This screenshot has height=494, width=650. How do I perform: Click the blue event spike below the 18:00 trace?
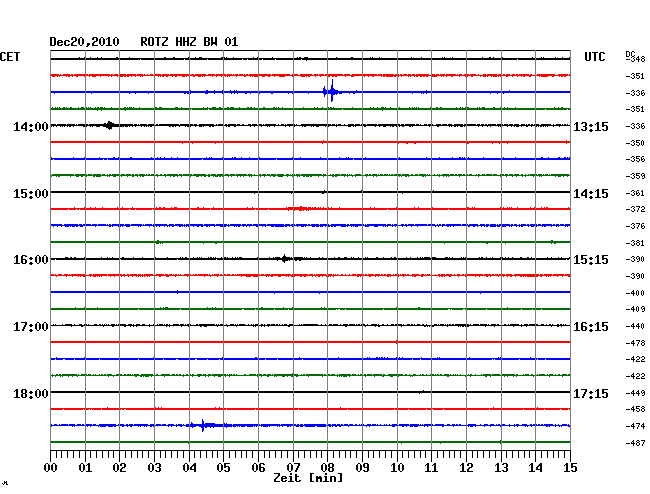(x=203, y=425)
